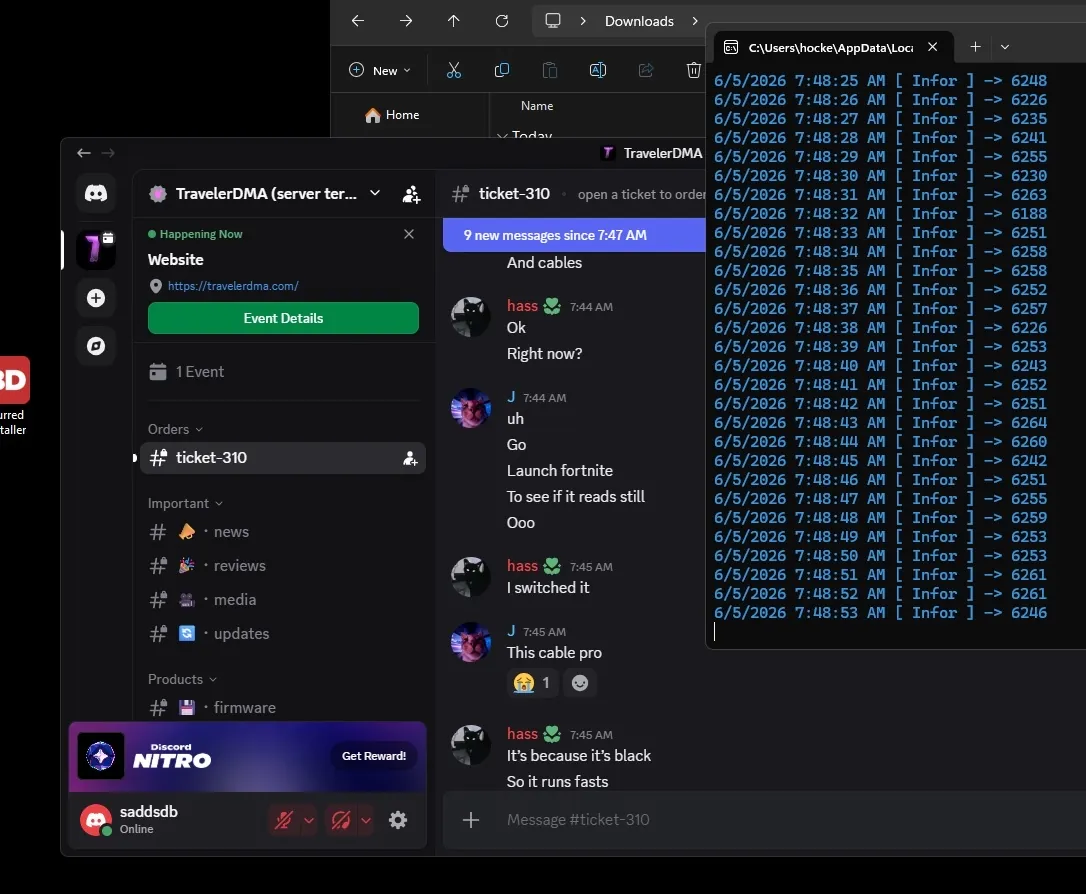Open a new terminal tab with plus
The height and width of the screenshot is (894, 1086).
tap(975, 46)
